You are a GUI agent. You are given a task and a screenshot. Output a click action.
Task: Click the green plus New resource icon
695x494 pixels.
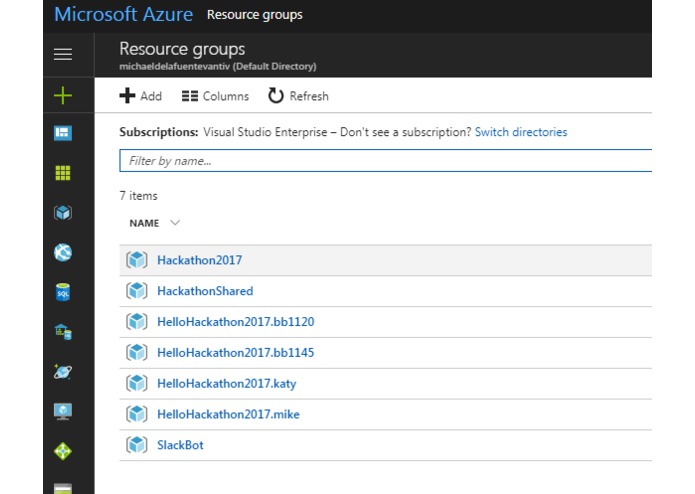tap(62, 95)
